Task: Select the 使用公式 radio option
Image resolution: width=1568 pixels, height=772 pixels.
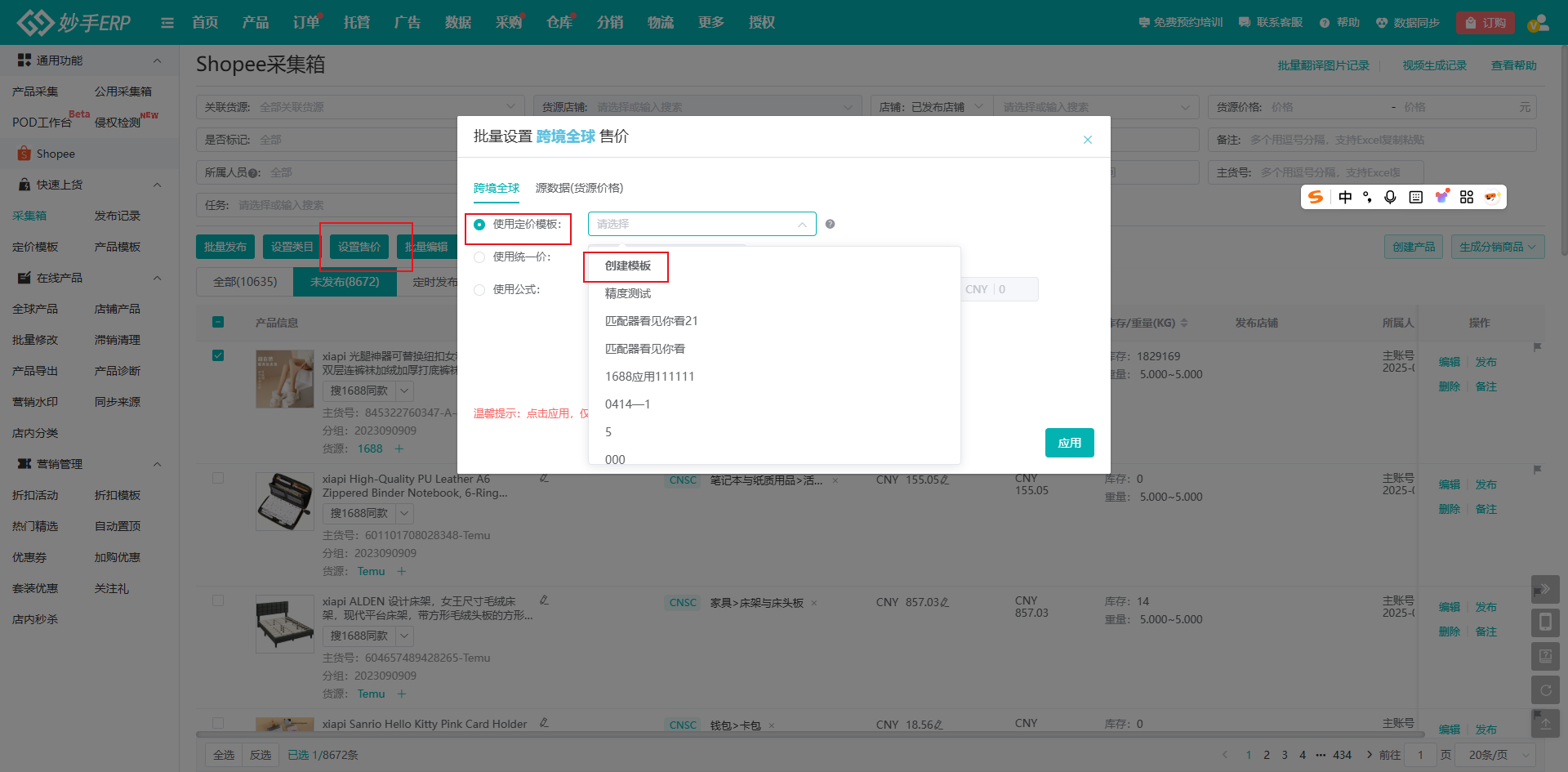Action: [x=479, y=290]
